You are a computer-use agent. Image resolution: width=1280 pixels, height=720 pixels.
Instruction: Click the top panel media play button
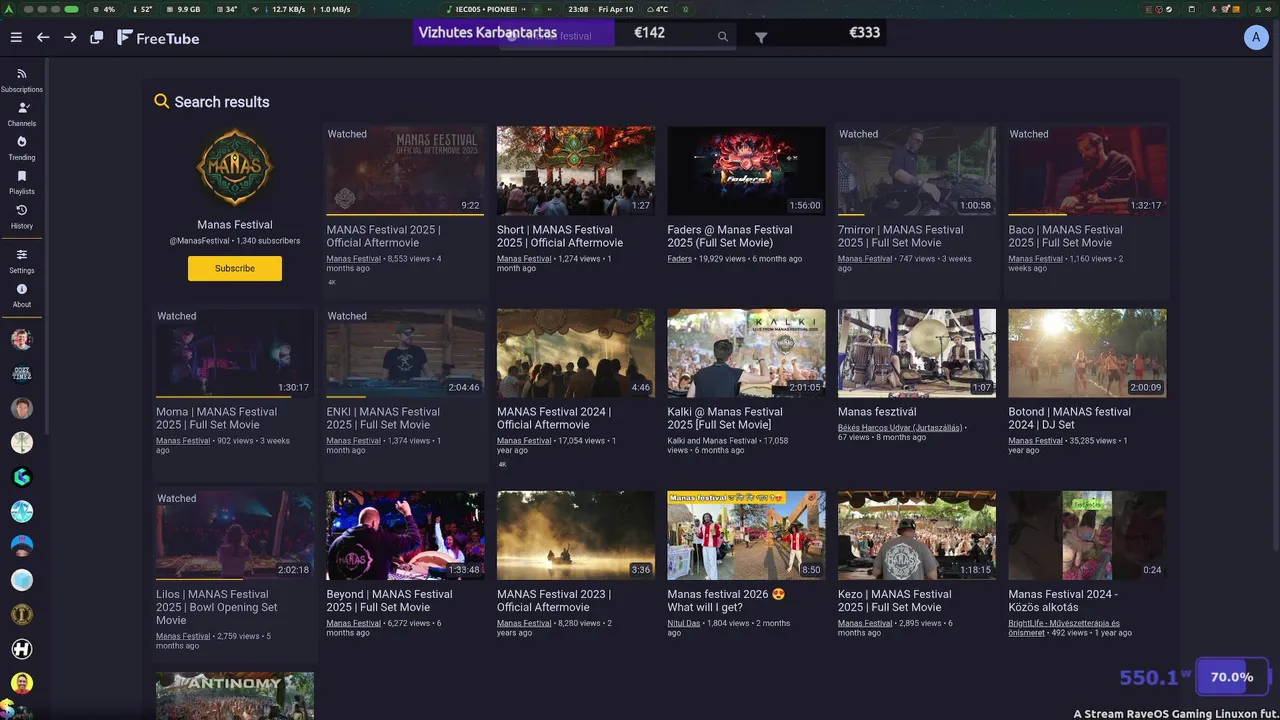[536, 9]
